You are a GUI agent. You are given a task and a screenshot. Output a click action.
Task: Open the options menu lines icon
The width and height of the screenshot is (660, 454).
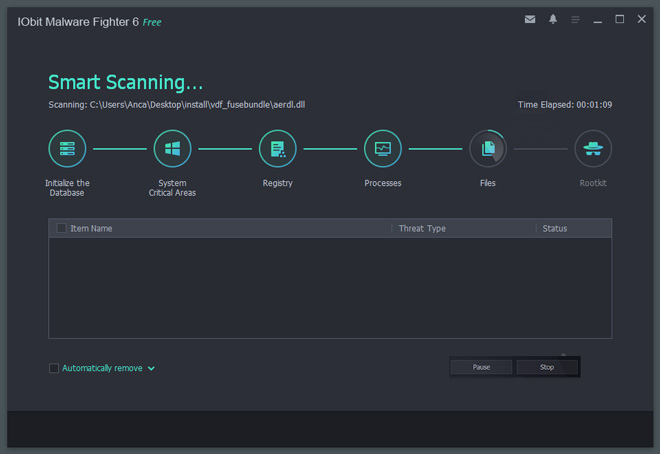point(575,19)
